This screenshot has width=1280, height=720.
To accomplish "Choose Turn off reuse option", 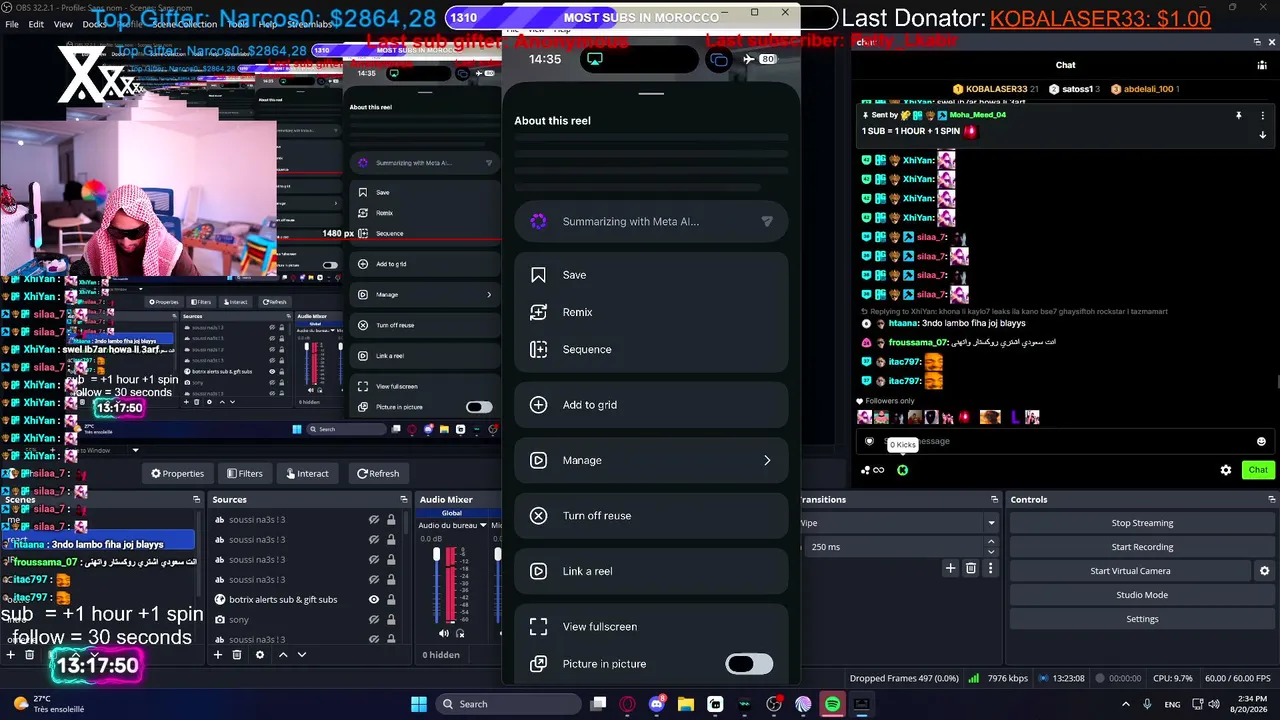I will pos(651,516).
